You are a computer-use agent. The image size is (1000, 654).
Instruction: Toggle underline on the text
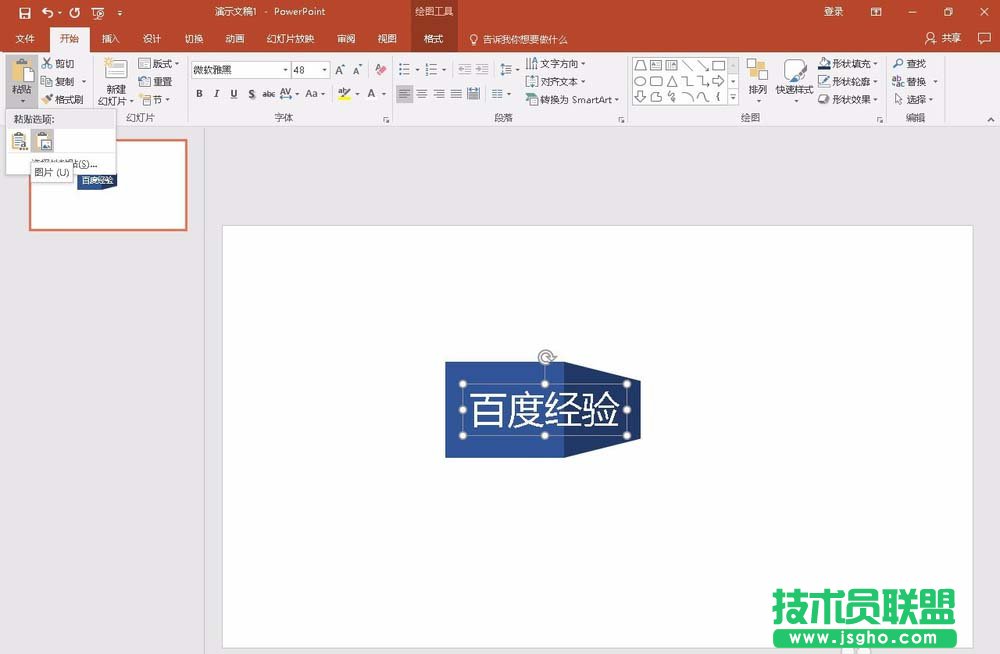tap(233, 94)
